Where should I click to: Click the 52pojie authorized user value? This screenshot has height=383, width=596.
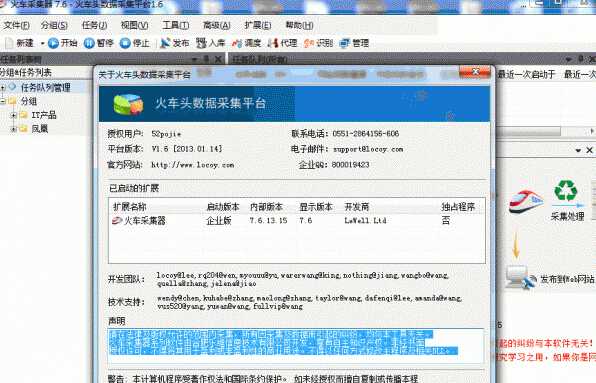click(x=166, y=134)
